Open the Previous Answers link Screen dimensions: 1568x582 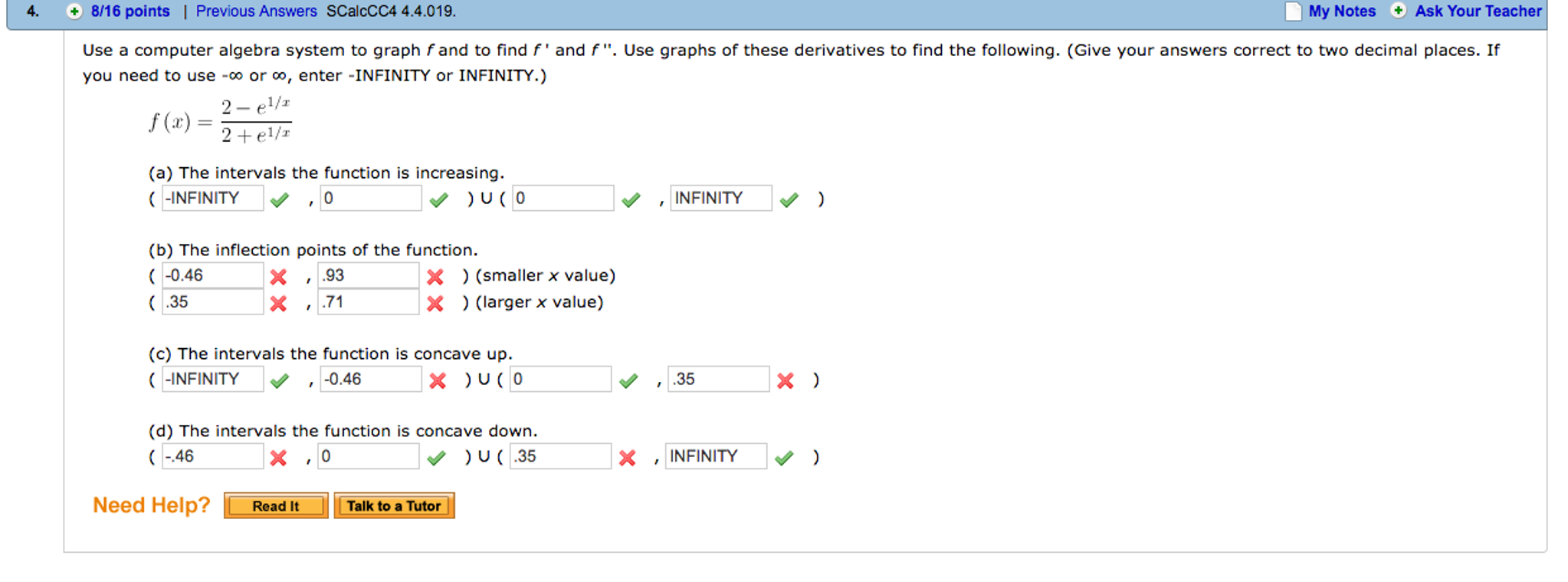(x=257, y=12)
